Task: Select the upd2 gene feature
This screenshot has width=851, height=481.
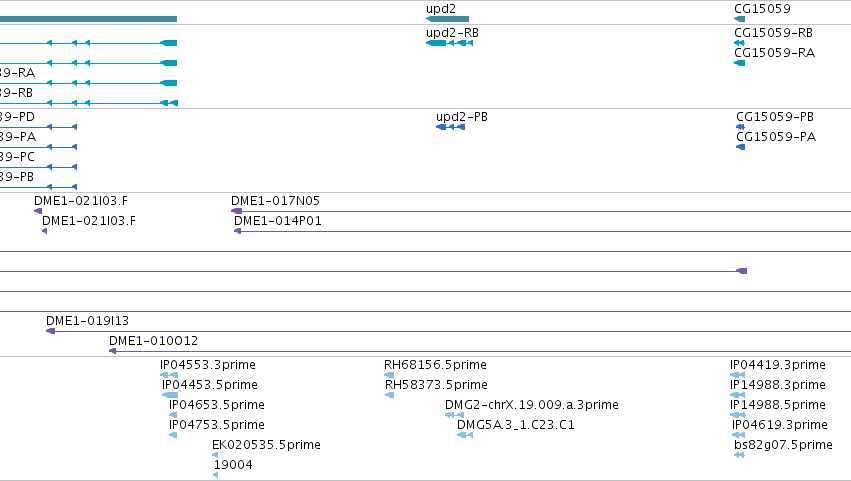Action: (448, 19)
